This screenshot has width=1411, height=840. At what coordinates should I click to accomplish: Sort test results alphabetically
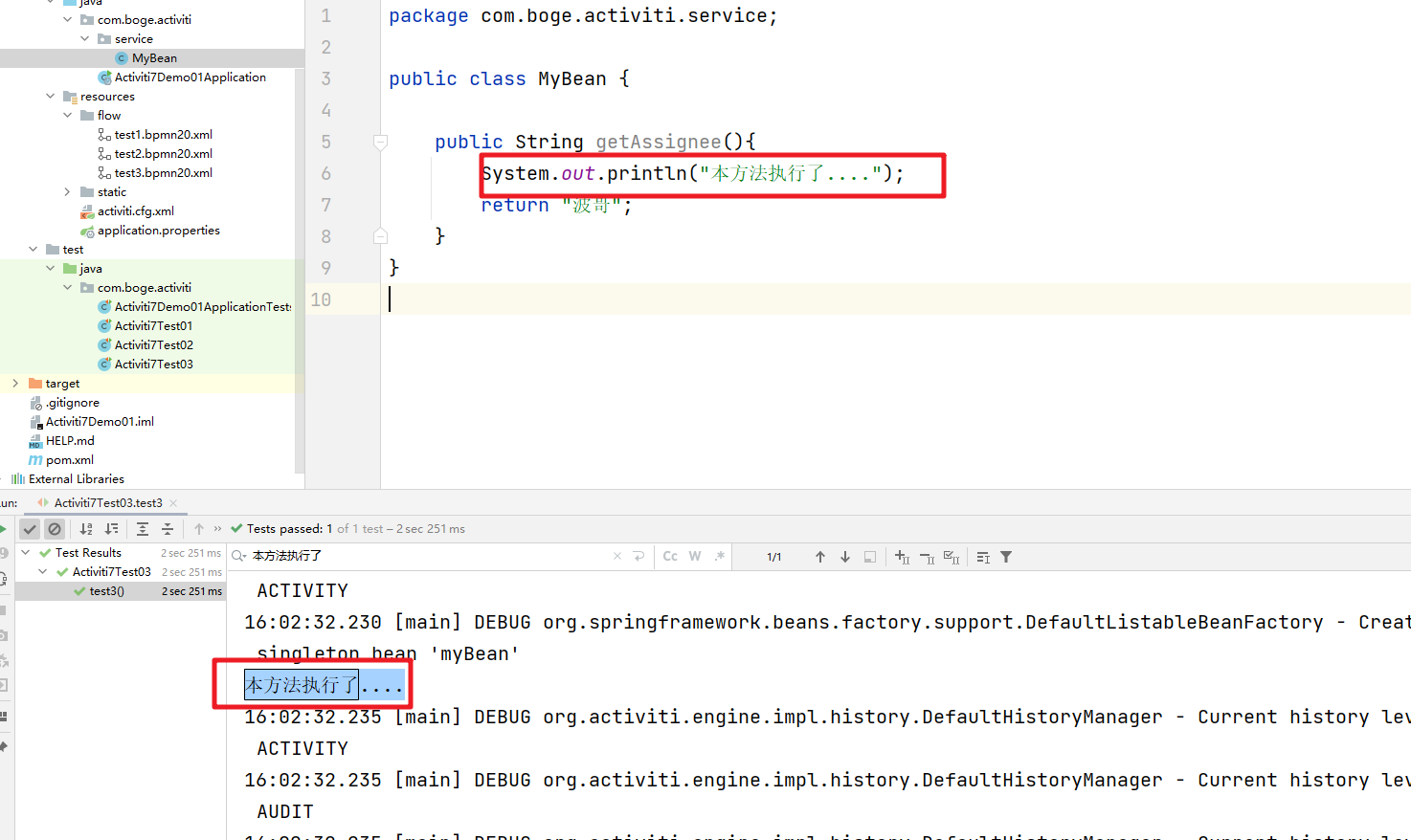pyautogui.click(x=86, y=529)
